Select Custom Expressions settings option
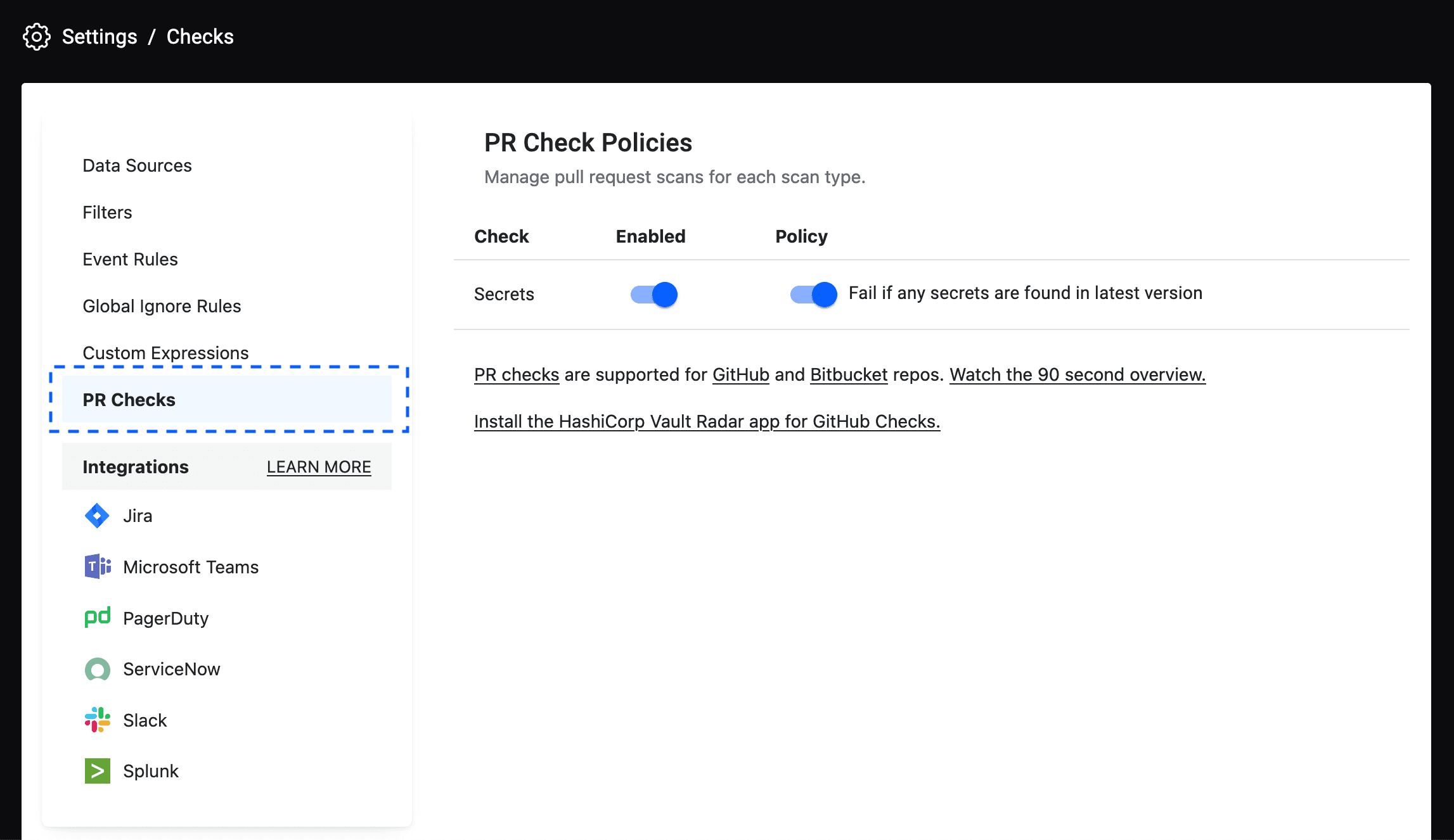1454x840 pixels. point(166,352)
